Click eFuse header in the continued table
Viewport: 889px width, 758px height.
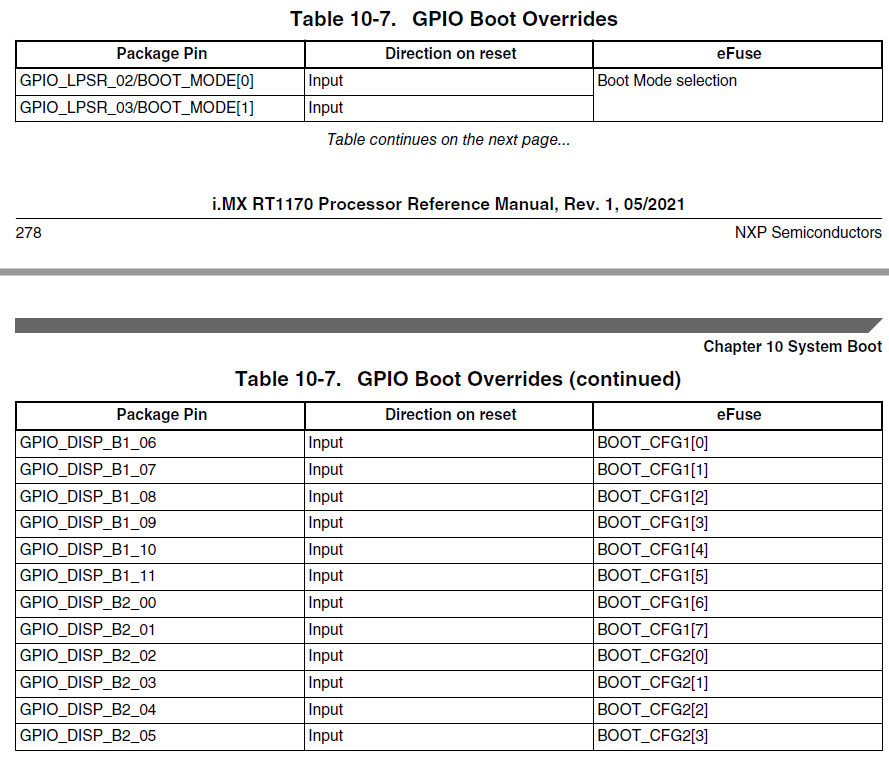pos(739,414)
